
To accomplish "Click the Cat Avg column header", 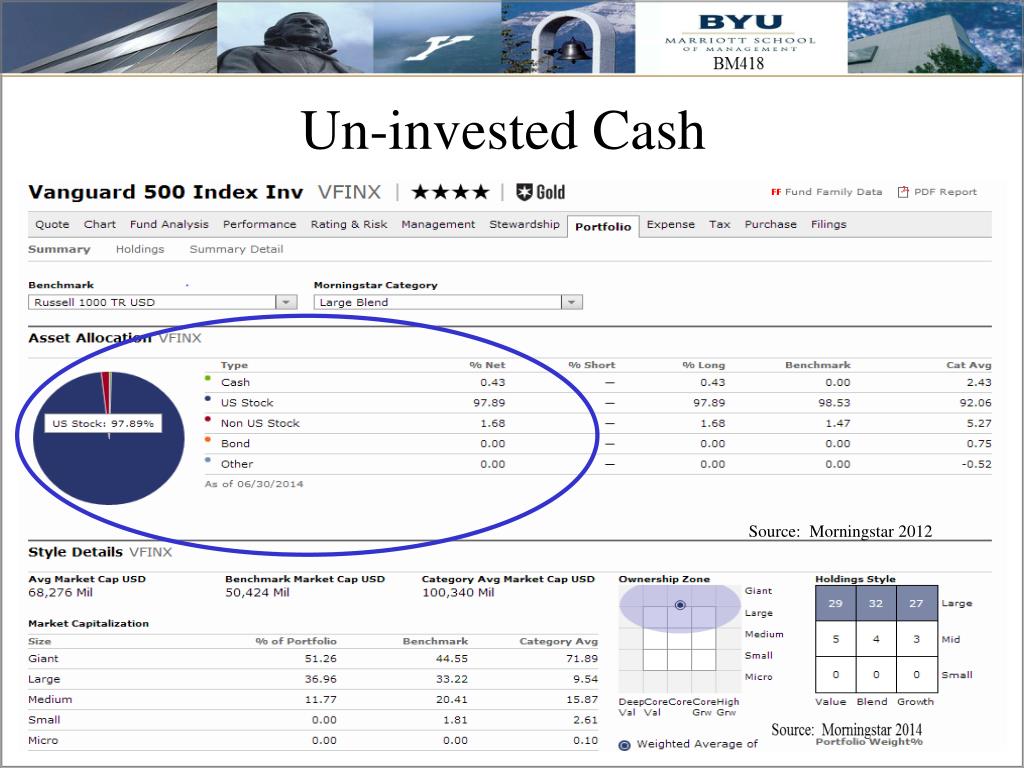I will point(968,365).
